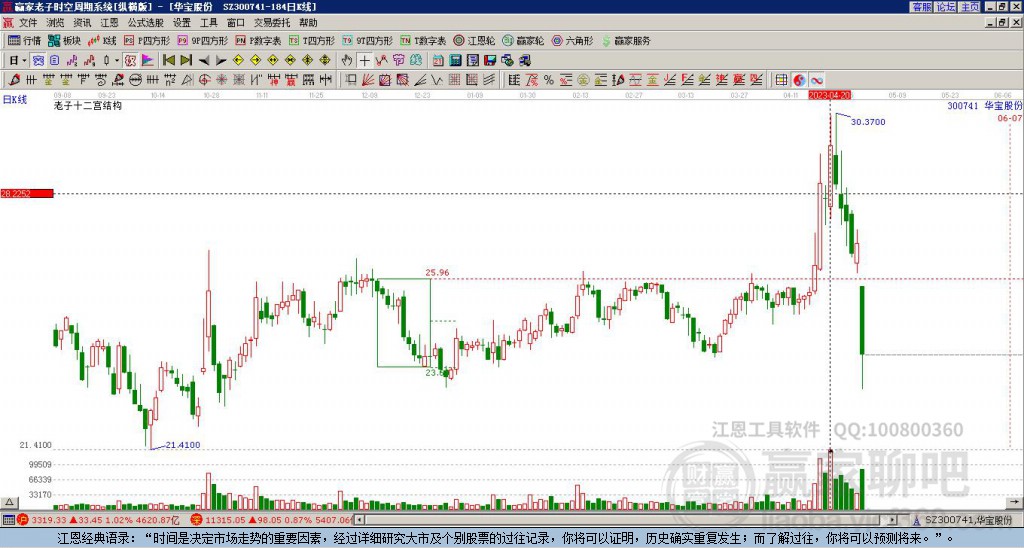The height and width of the screenshot is (548, 1024).
Task: Open the 江恩 menu
Action: 109,23
